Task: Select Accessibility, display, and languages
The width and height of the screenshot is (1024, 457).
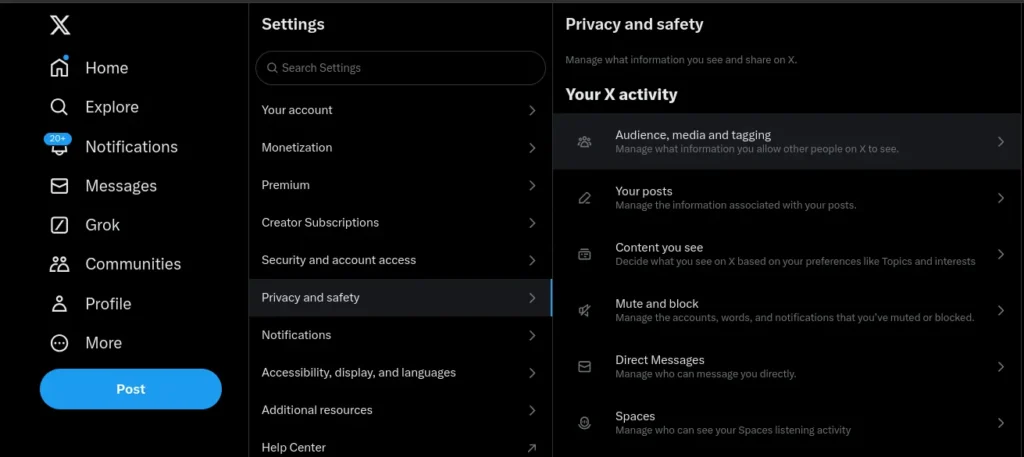Action: point(358,373)
